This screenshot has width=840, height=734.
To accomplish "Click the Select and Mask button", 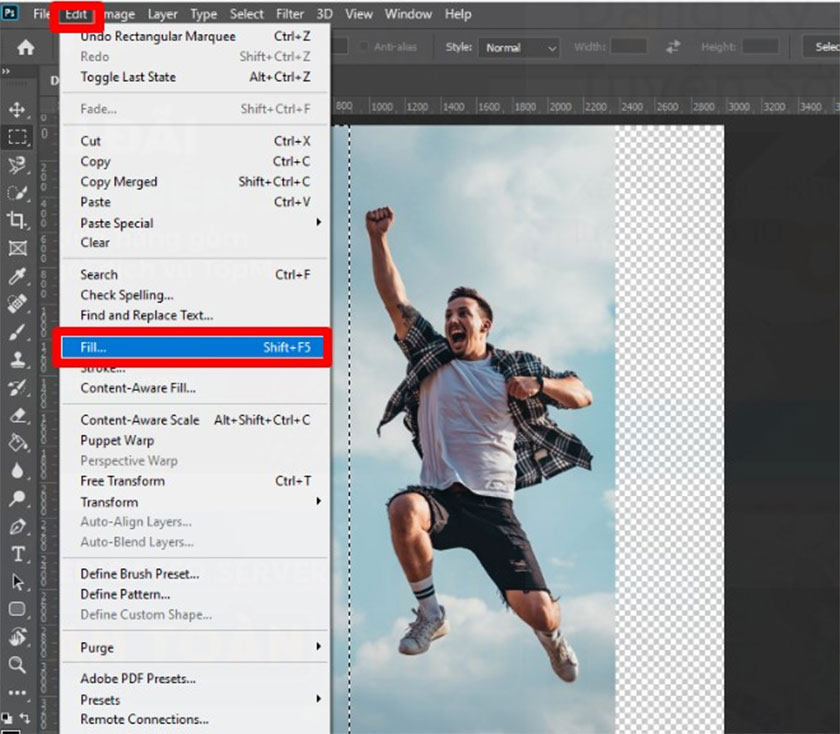I will 821,47.
